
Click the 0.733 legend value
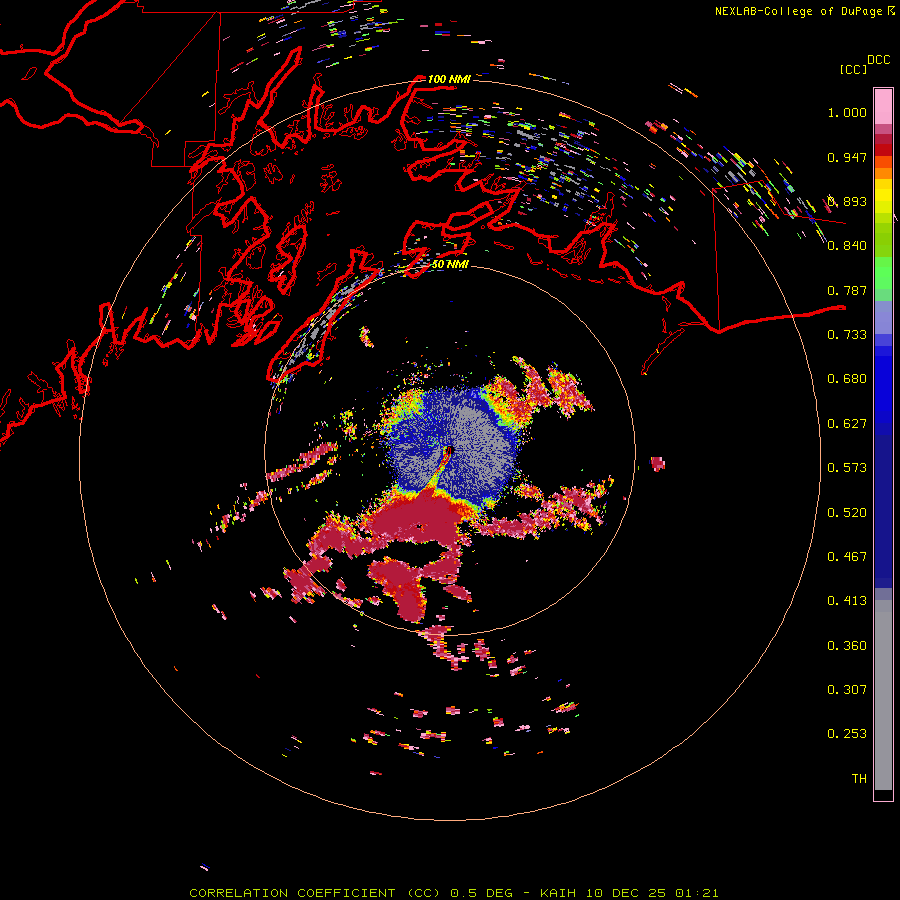[847, 335]
